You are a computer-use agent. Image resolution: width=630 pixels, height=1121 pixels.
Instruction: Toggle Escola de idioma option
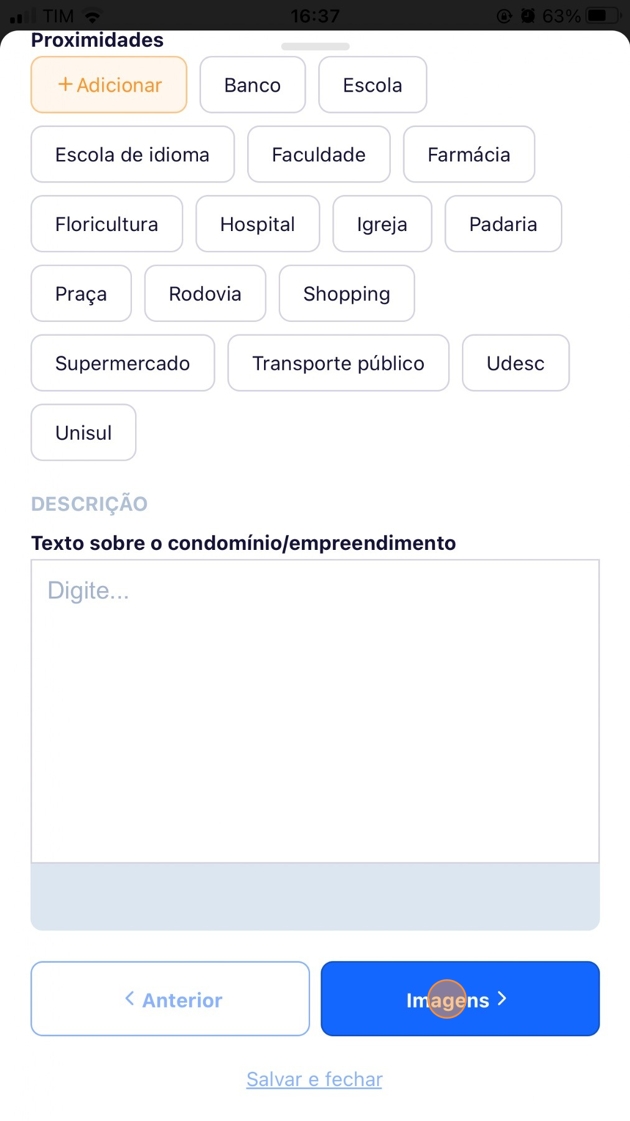[132, 155]
